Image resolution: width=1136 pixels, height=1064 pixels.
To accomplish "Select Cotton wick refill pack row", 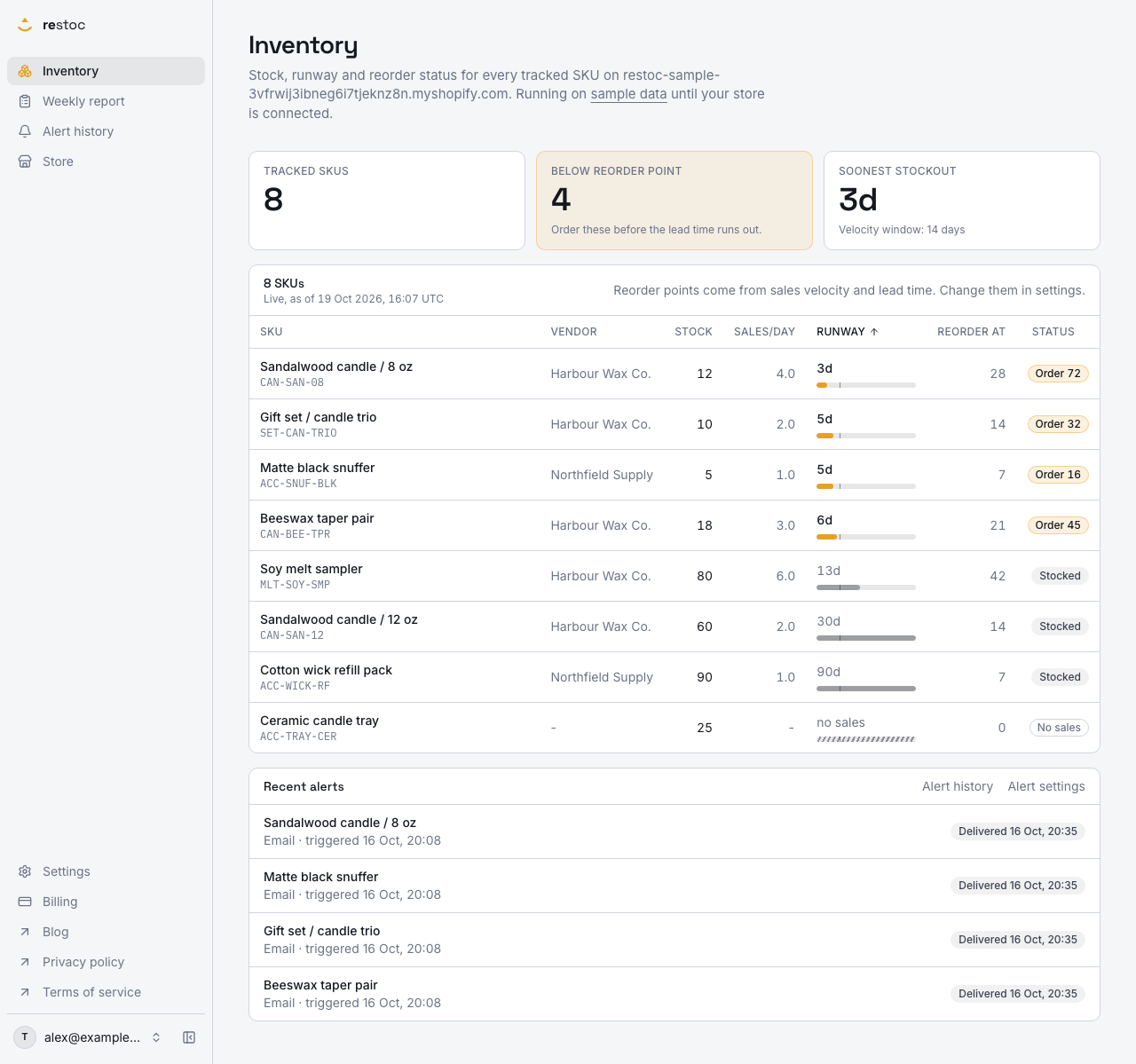I will pos(674,677).
